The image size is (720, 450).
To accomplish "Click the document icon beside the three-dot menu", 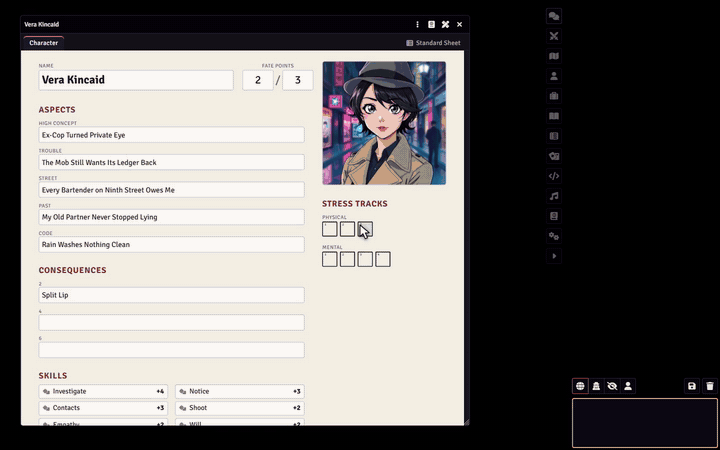I will click(431, 24).
